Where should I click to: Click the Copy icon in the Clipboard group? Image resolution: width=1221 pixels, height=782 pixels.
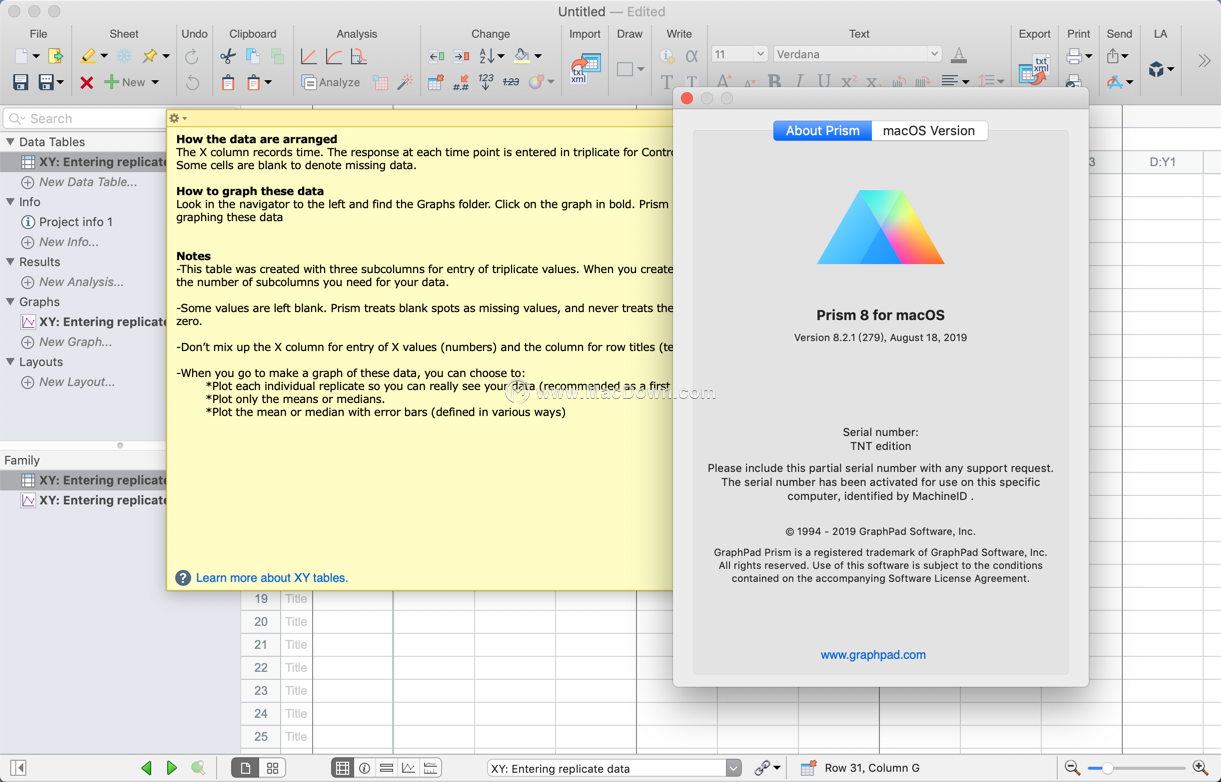coord(253,56)
